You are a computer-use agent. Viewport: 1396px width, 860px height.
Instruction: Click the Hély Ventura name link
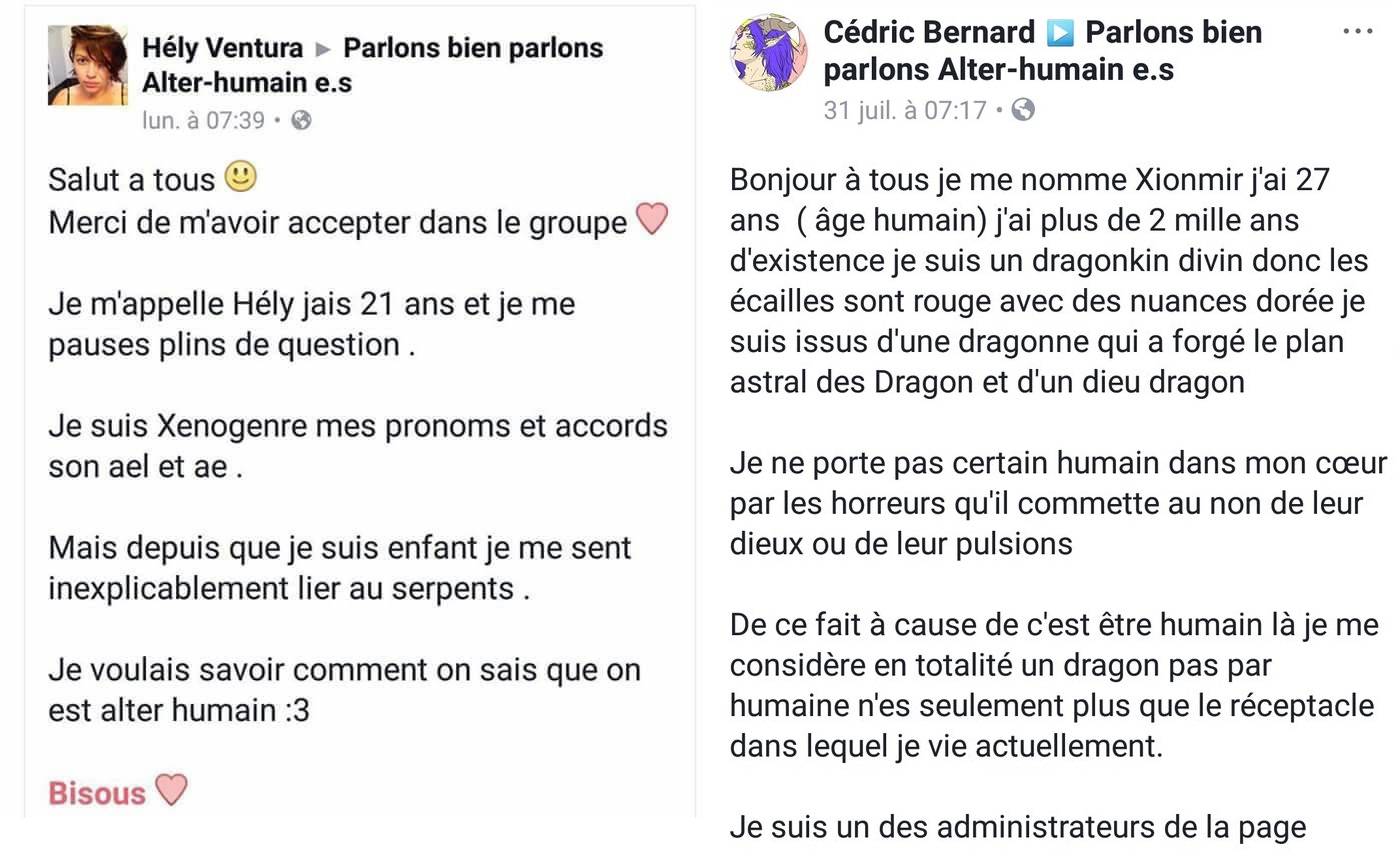pos(222,47)
